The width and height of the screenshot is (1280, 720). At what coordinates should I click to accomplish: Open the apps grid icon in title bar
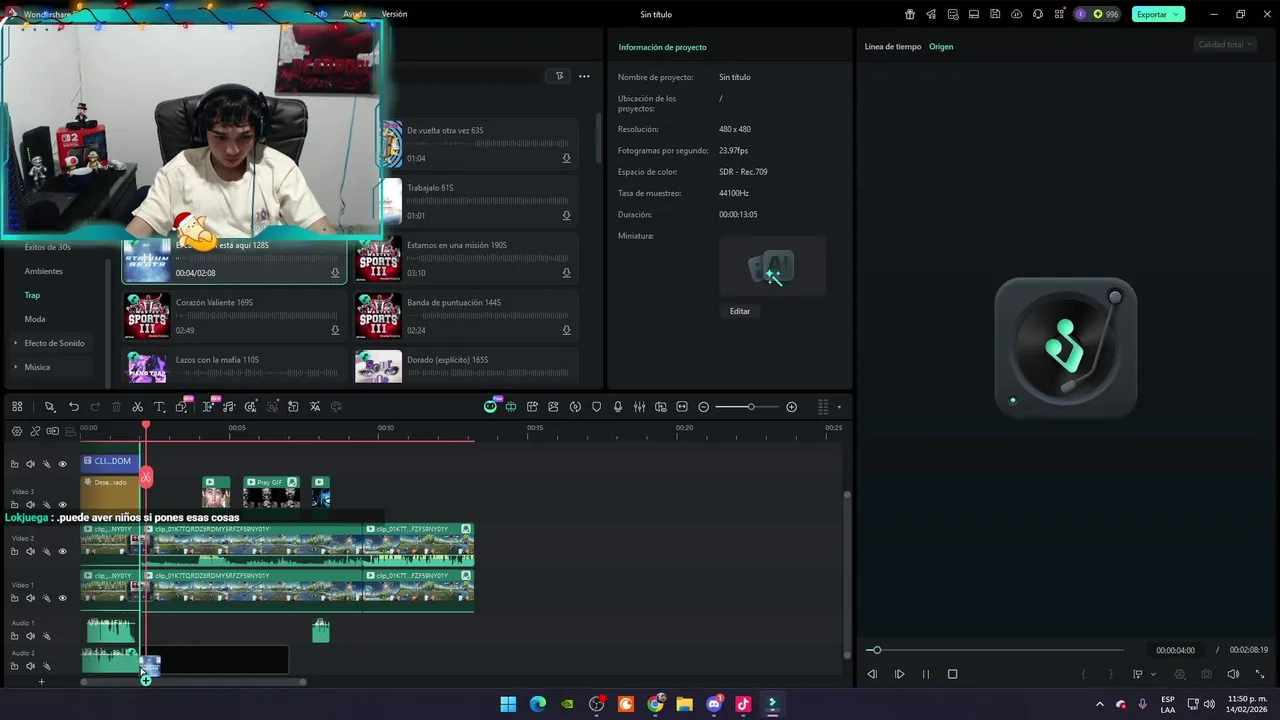tap(1060, 14)
